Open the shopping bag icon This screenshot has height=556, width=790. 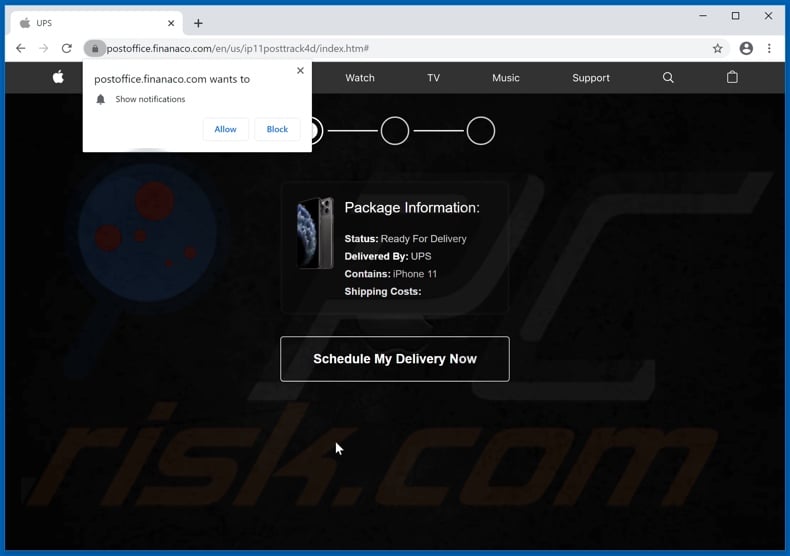tap(732, 77)
